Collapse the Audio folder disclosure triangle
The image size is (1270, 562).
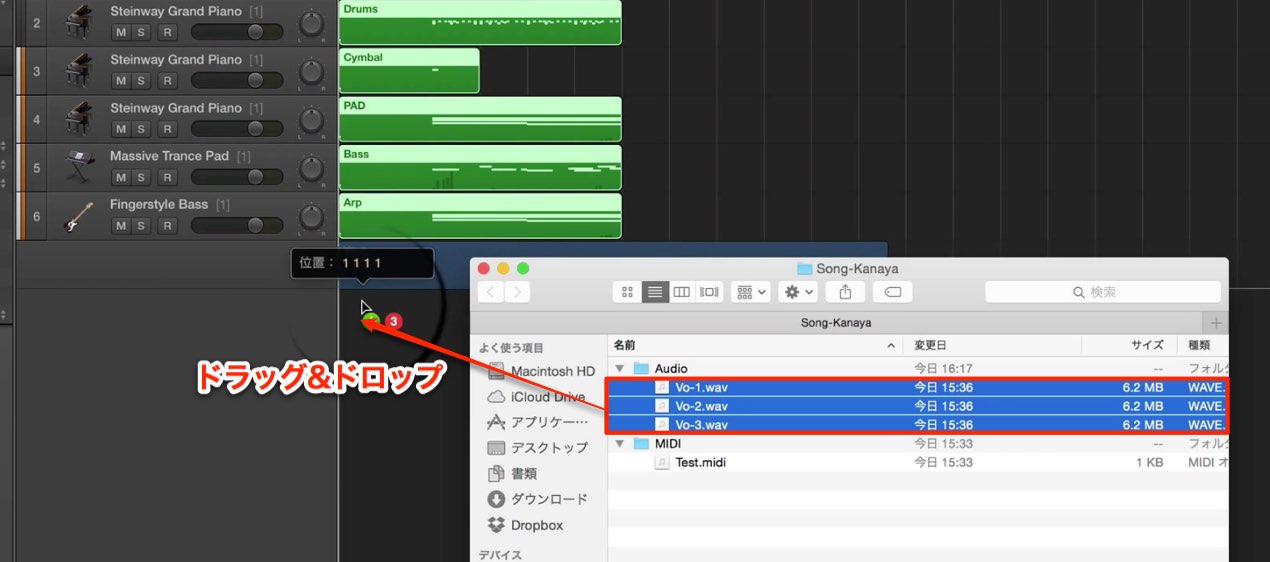[620, 369]
